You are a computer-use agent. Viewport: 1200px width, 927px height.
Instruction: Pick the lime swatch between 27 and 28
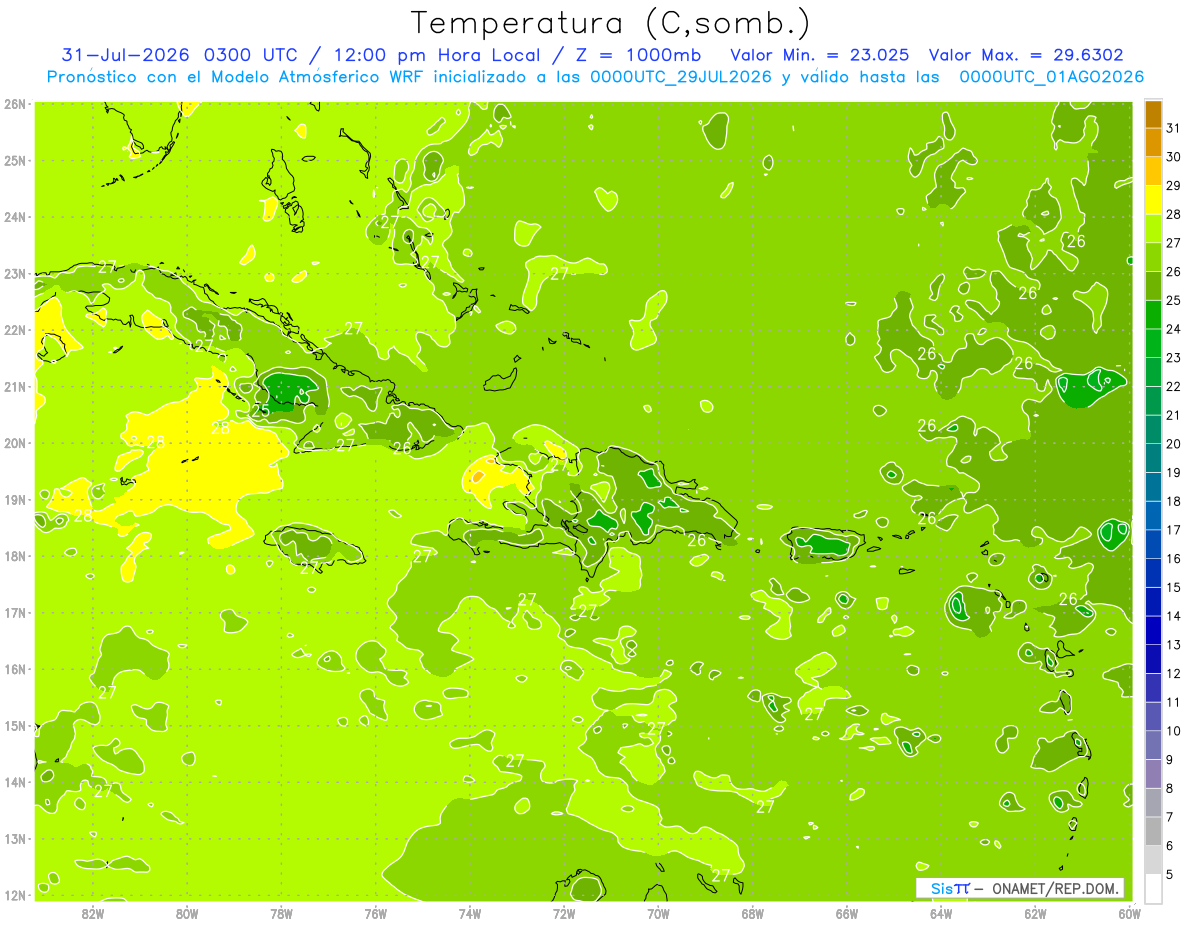(x=1152, y=229)
